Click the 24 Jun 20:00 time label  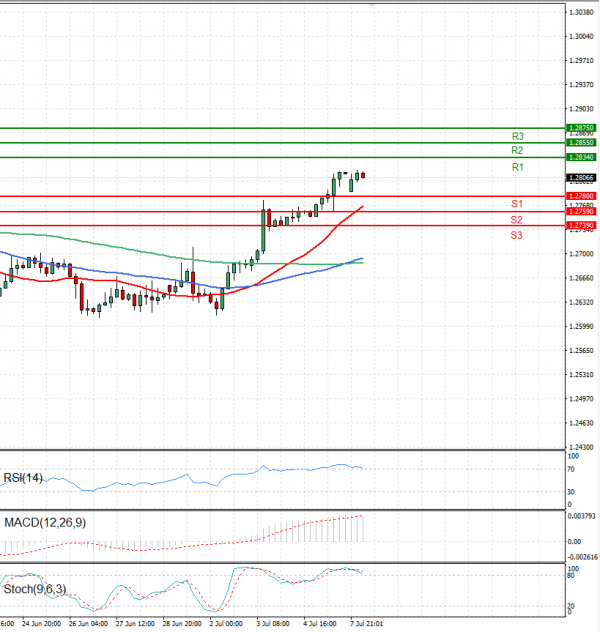pos(41,624)
